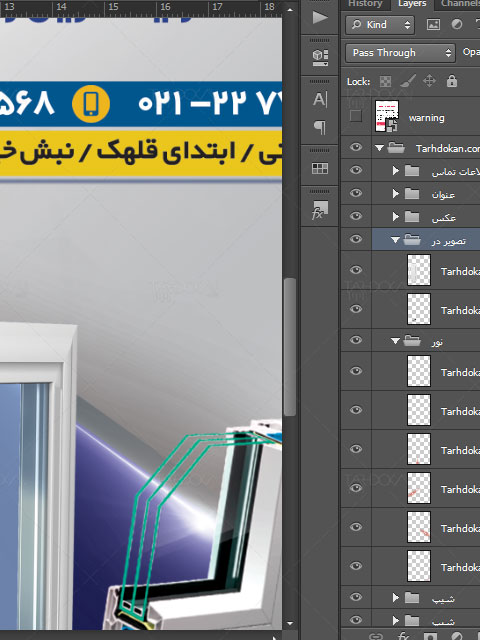
Task: Click folder icon of عنوان group
Action: [x=412, y=193]
